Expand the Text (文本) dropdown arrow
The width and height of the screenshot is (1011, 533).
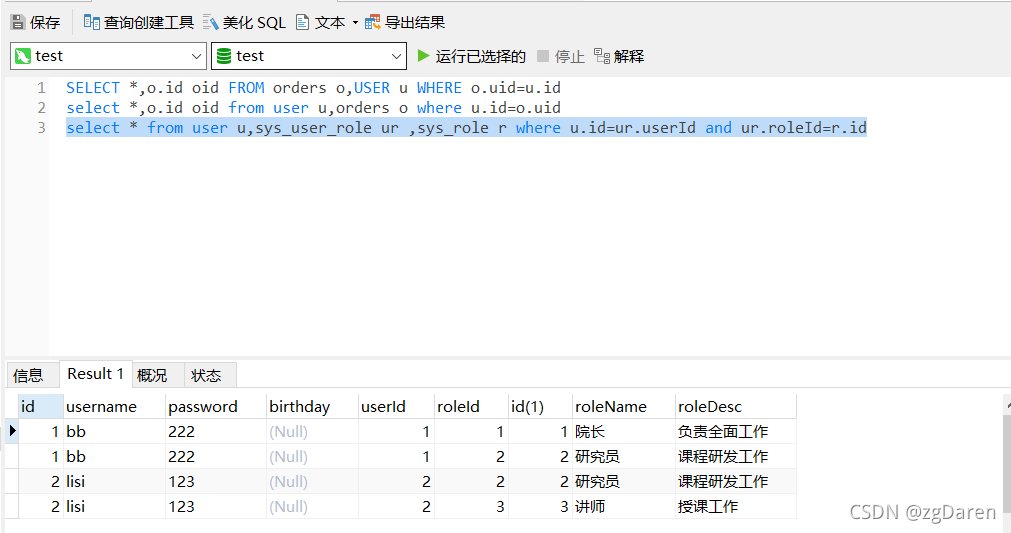tap(355, 23)
